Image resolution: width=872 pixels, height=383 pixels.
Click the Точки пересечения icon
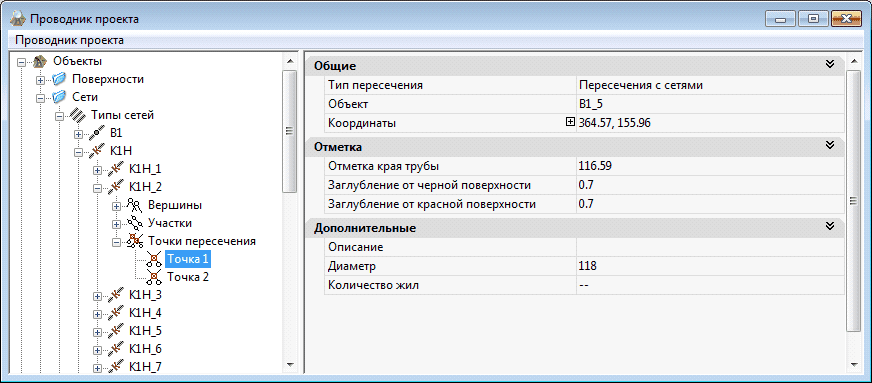pyautogui.click(x=134, y=241)
